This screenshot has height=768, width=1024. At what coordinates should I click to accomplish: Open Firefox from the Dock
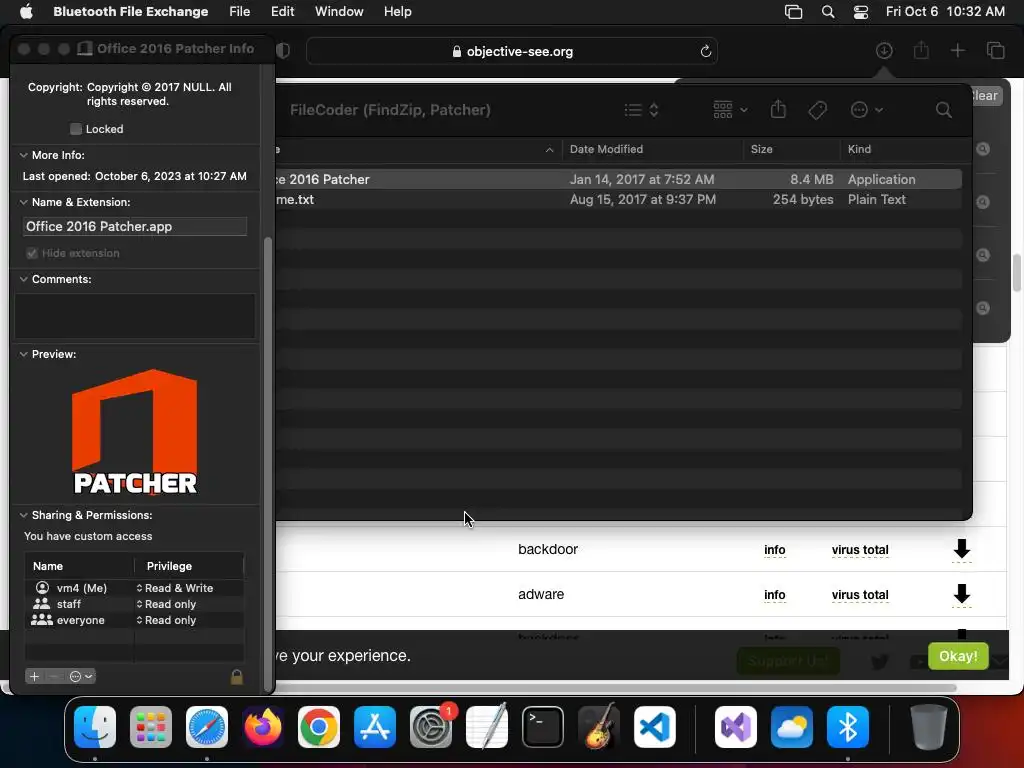(x=263, y=727)
